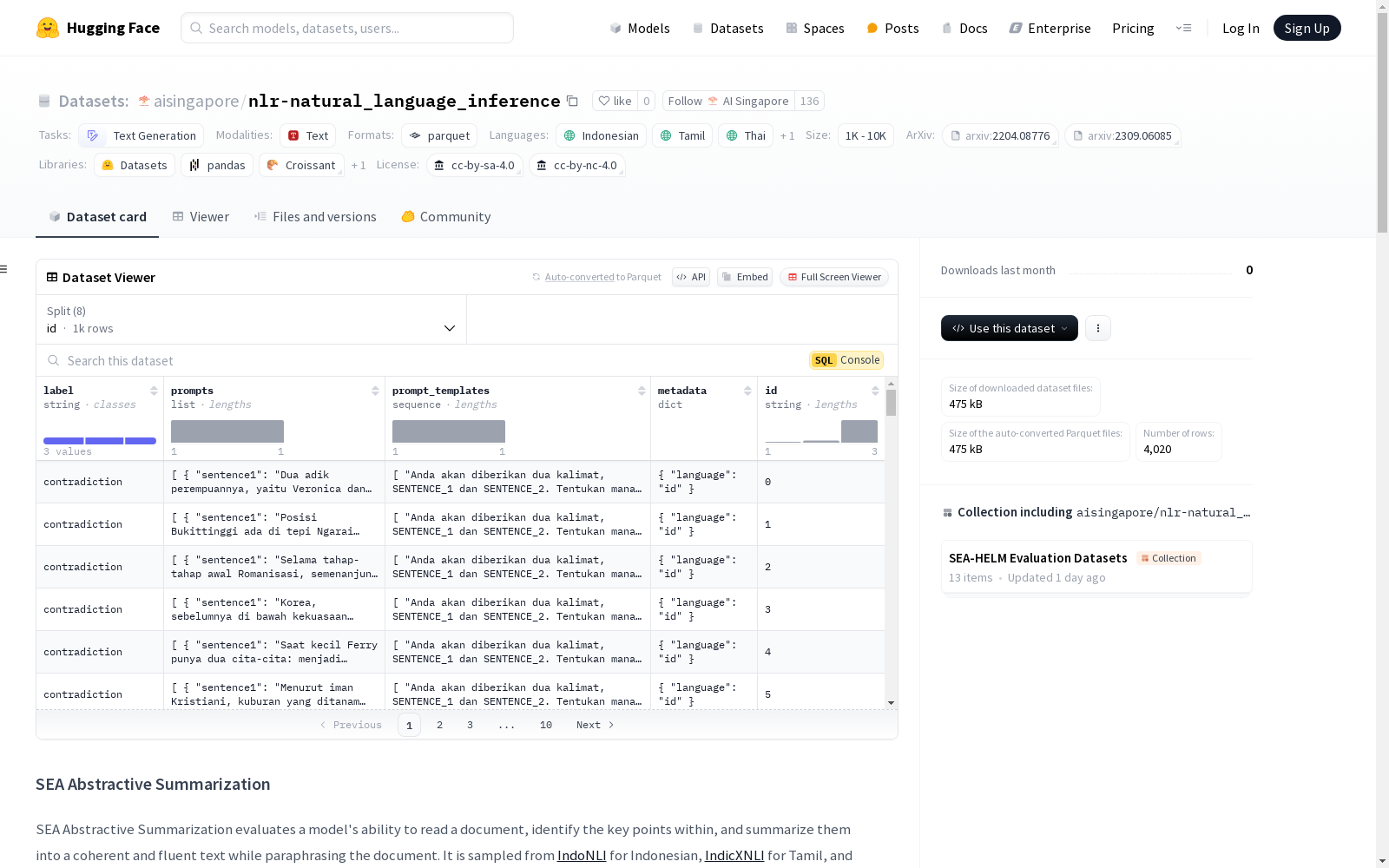The height and width of the screenshot is (868, 1389).
Task: Jump to page 10 of results
Action: click(546, 725)
